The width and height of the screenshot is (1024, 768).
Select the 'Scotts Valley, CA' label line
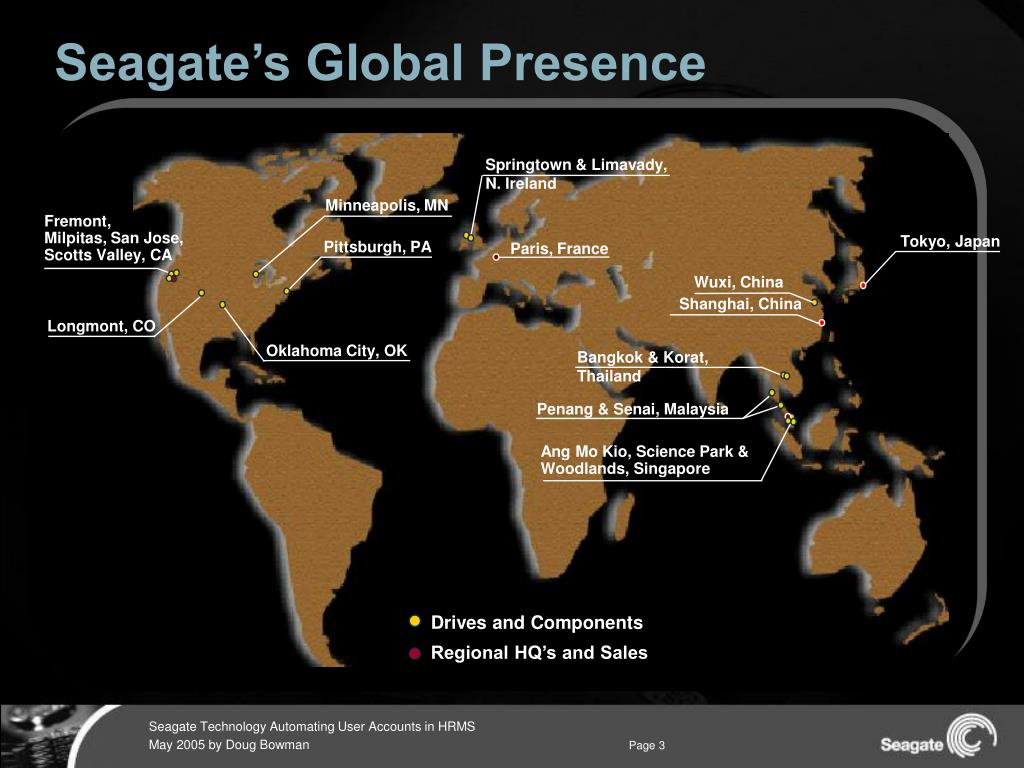(x=108, y=255)
